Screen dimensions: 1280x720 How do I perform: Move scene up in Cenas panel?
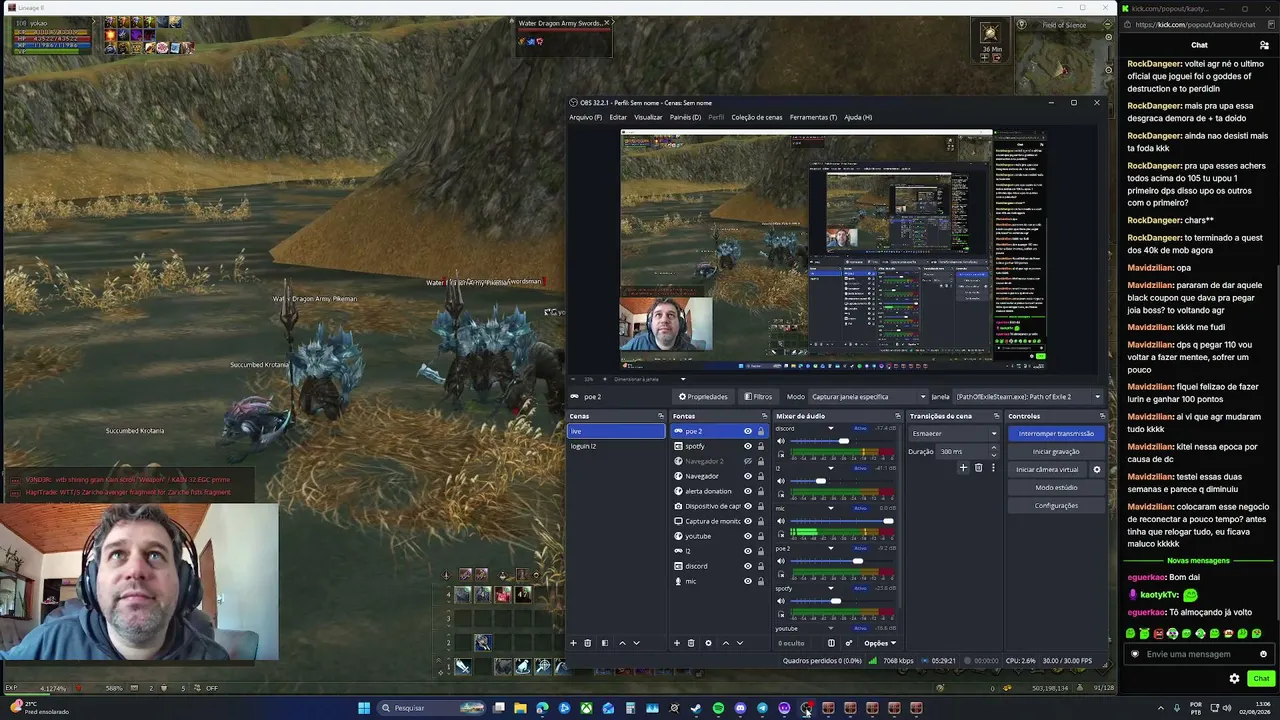coord(622,643)
